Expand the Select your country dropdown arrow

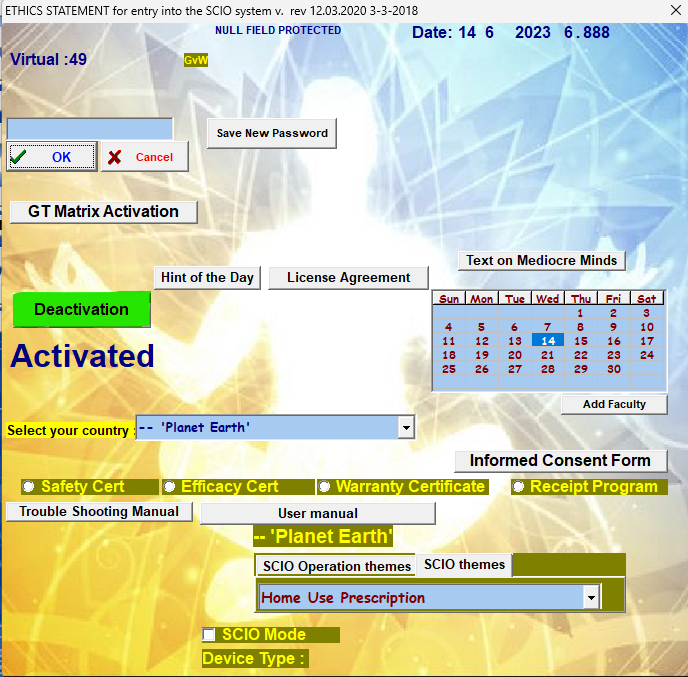point(406,427)
